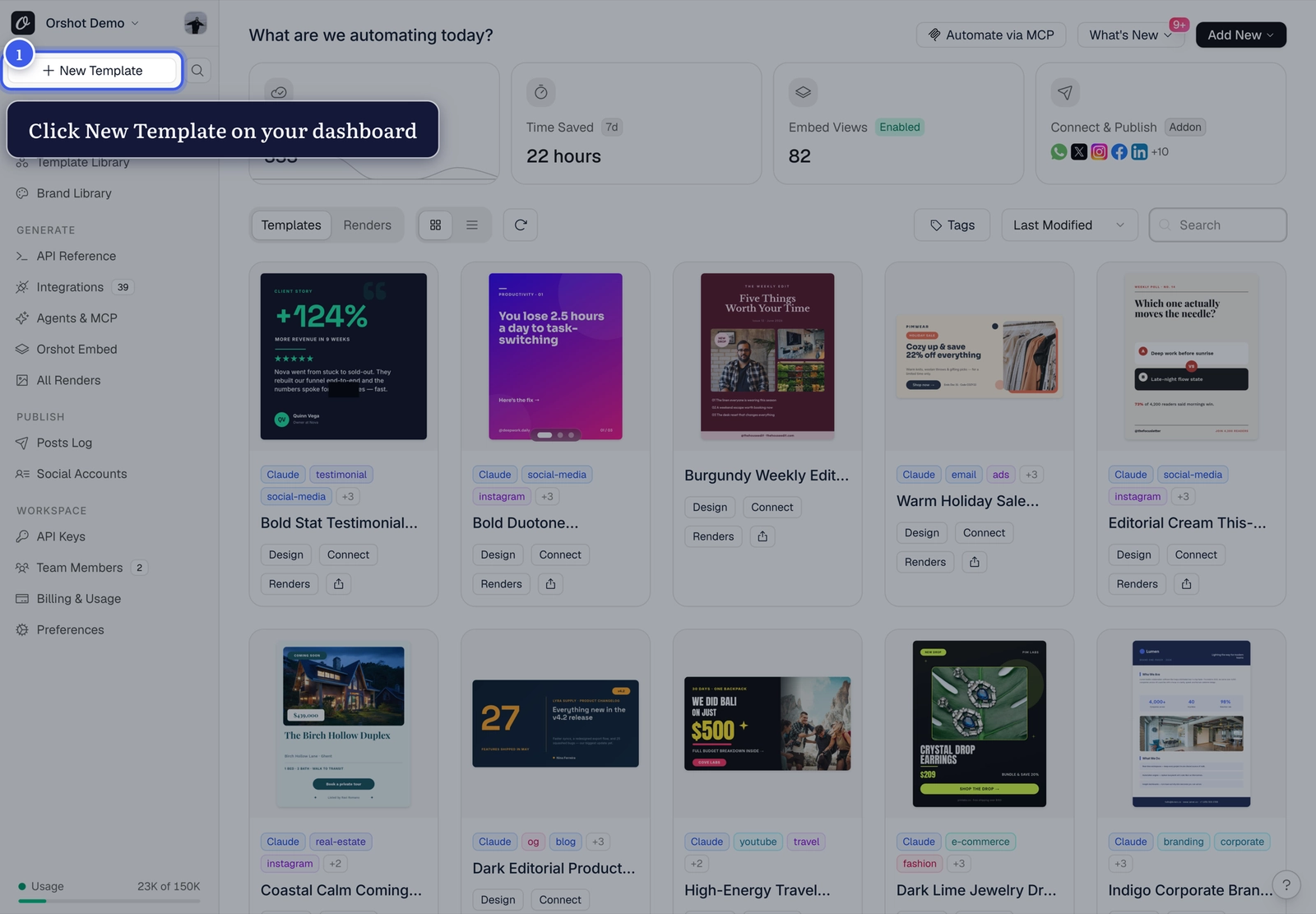Screen dimensions: 1316x914
Task: Open API Reference in the sidebar
Action: [76, 256]
